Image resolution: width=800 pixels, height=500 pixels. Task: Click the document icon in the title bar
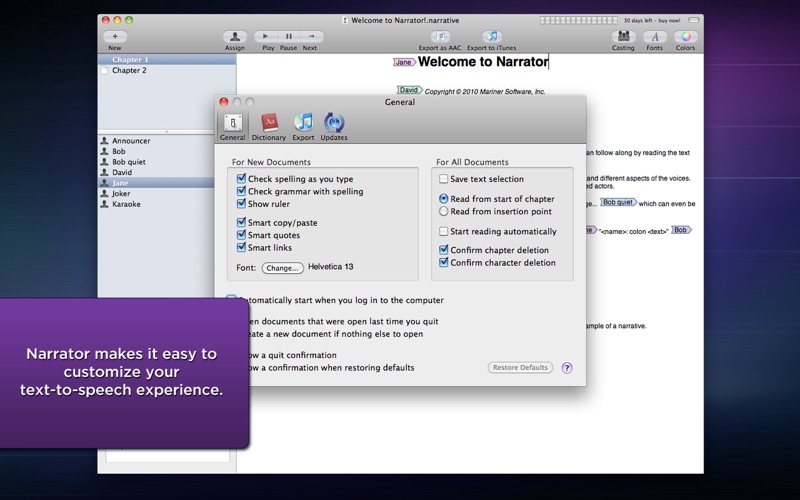(x=345, y=20)
